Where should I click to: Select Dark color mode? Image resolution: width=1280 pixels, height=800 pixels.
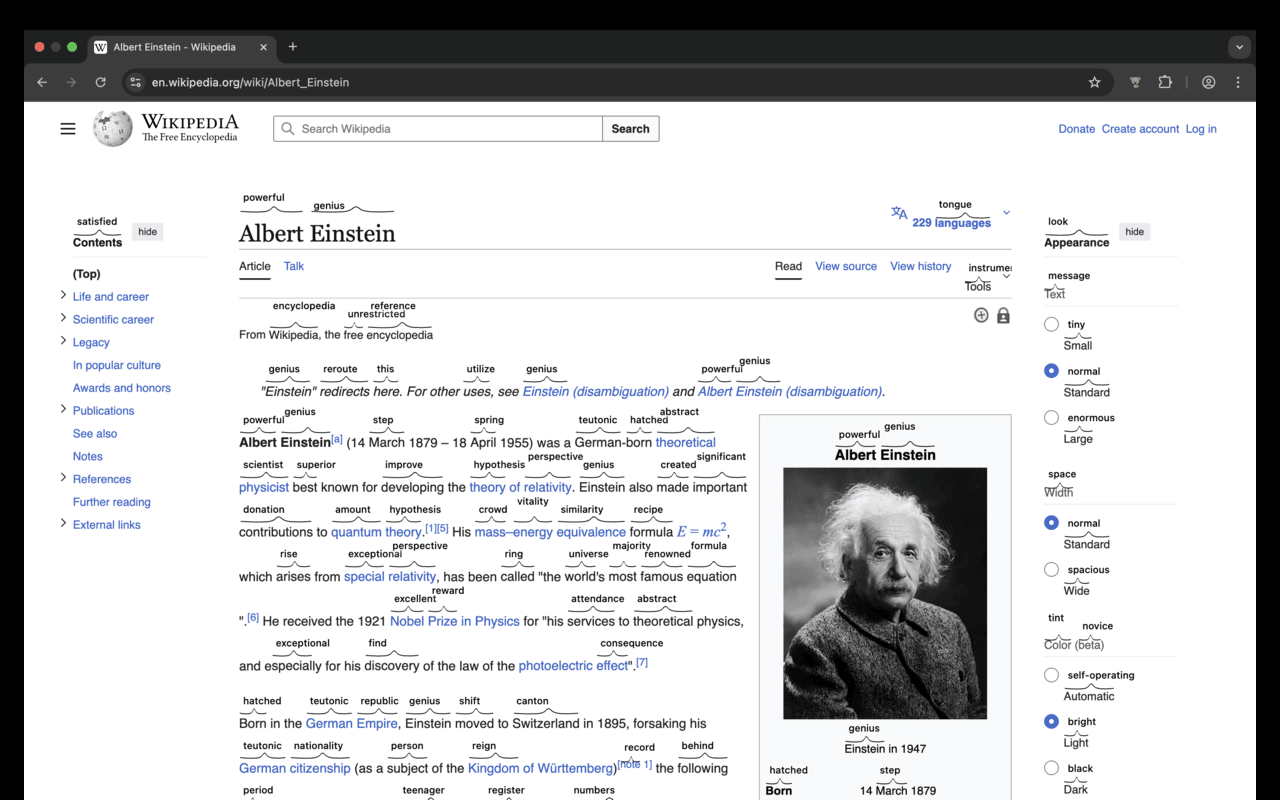tap(1051, 768)
